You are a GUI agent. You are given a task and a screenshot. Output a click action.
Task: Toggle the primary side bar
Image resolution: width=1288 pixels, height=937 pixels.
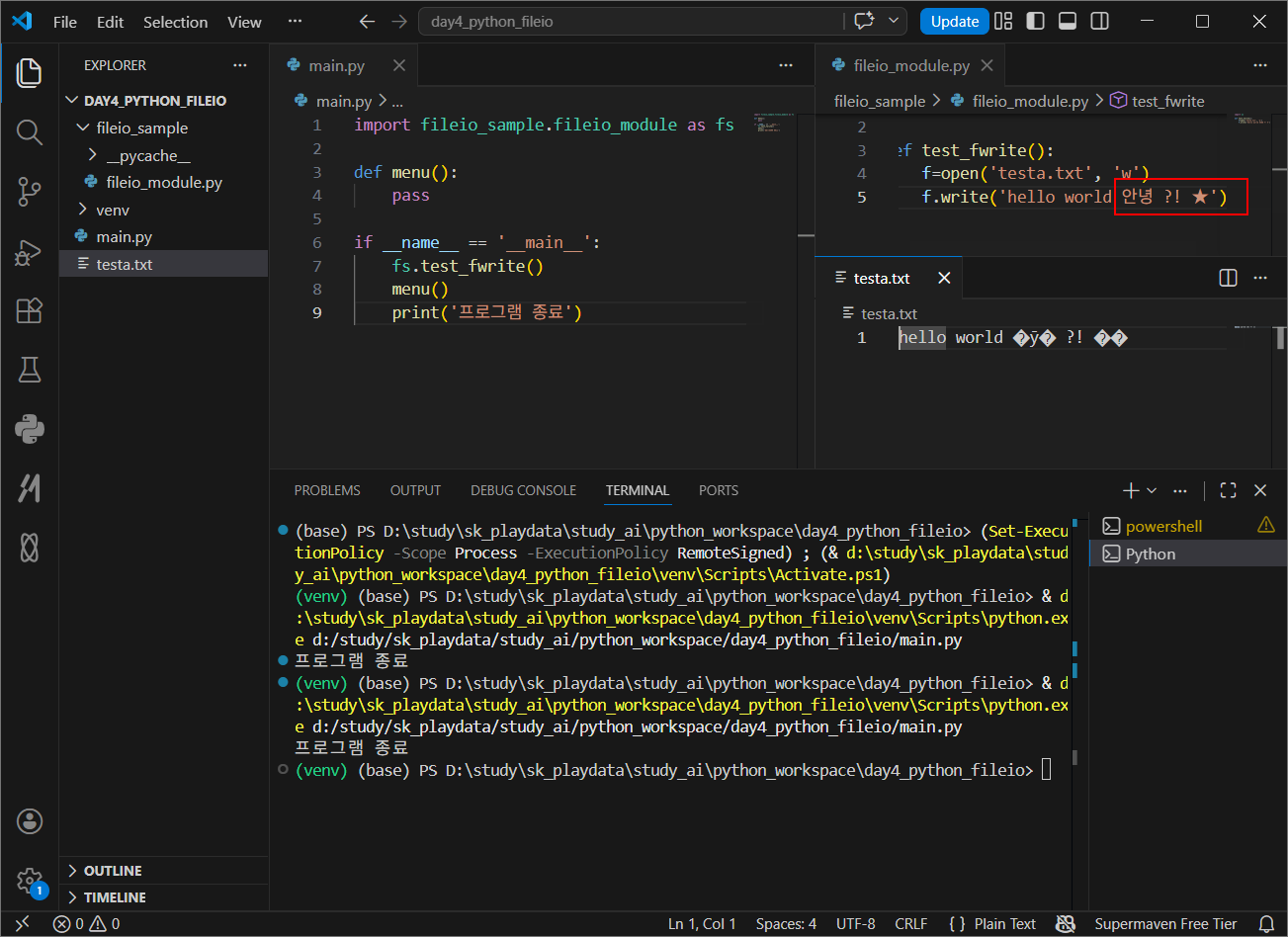pyautogui.click(x=1036, y=21)
